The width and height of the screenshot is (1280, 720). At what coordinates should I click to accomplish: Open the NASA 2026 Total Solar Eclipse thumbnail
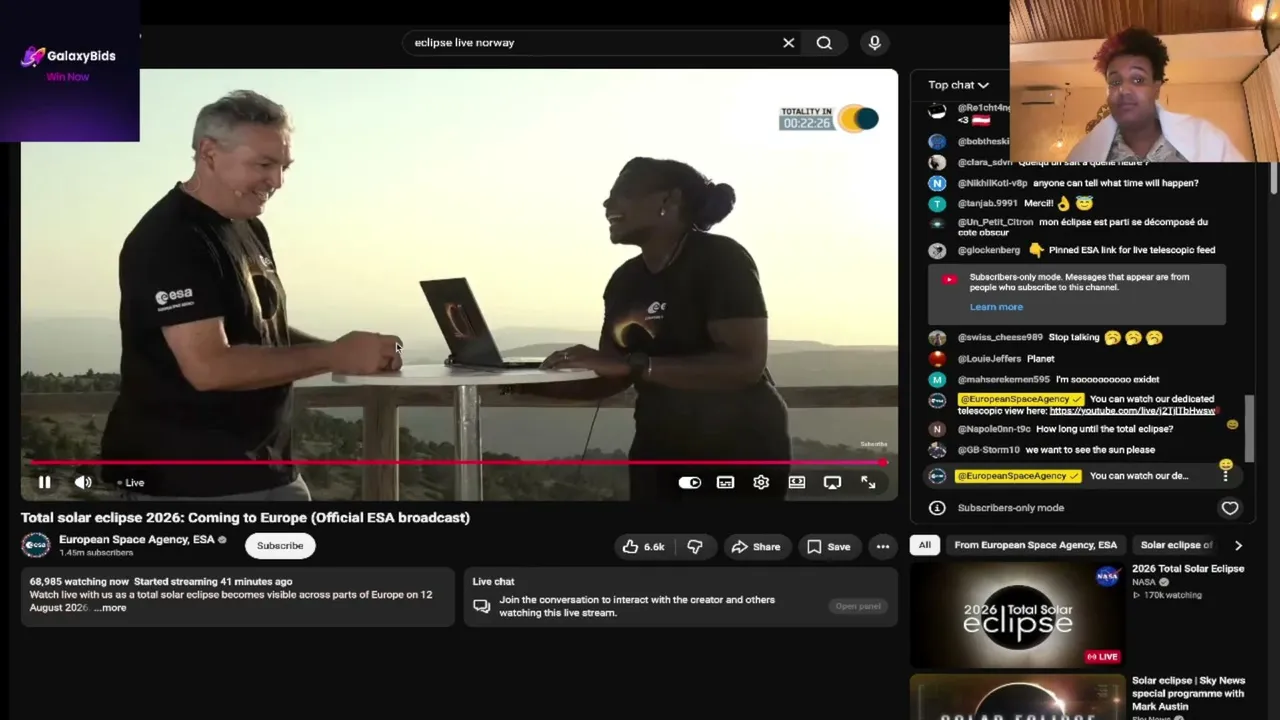click(1017, 614)
